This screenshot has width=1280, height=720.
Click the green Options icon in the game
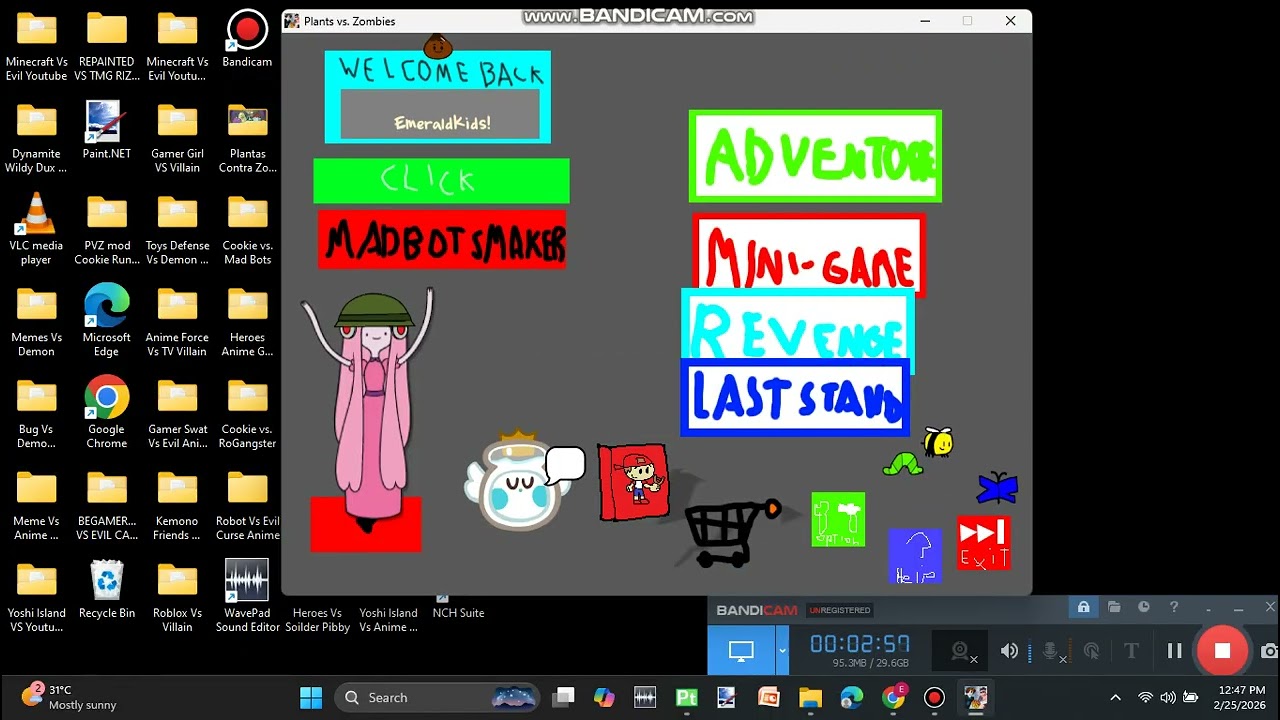click(x=838, y=520)
